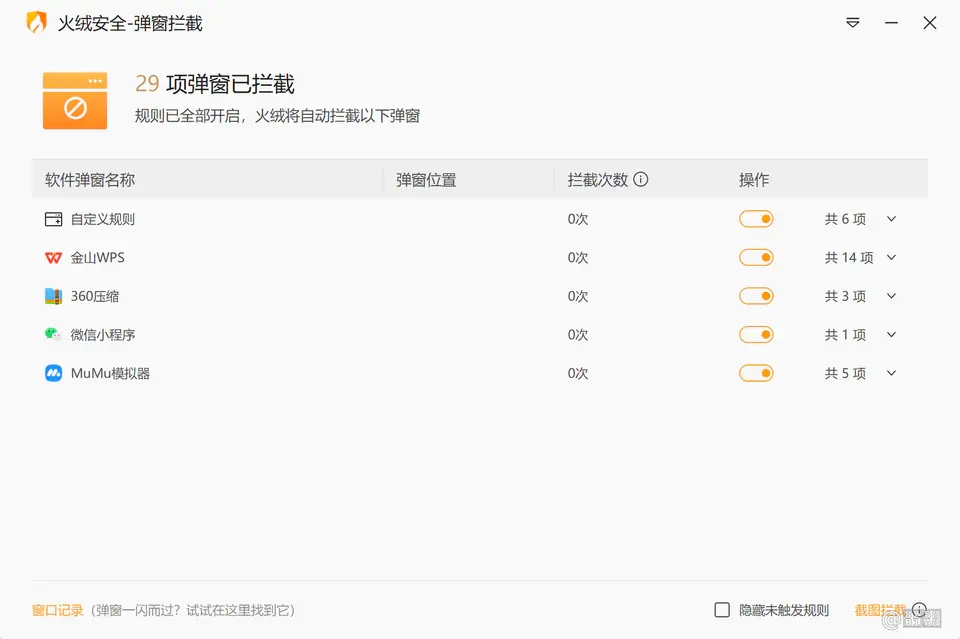Viewport: 960px width, 639px height.
Task: Toggle off blocking for 金山WPS
Action: point(756,258)
